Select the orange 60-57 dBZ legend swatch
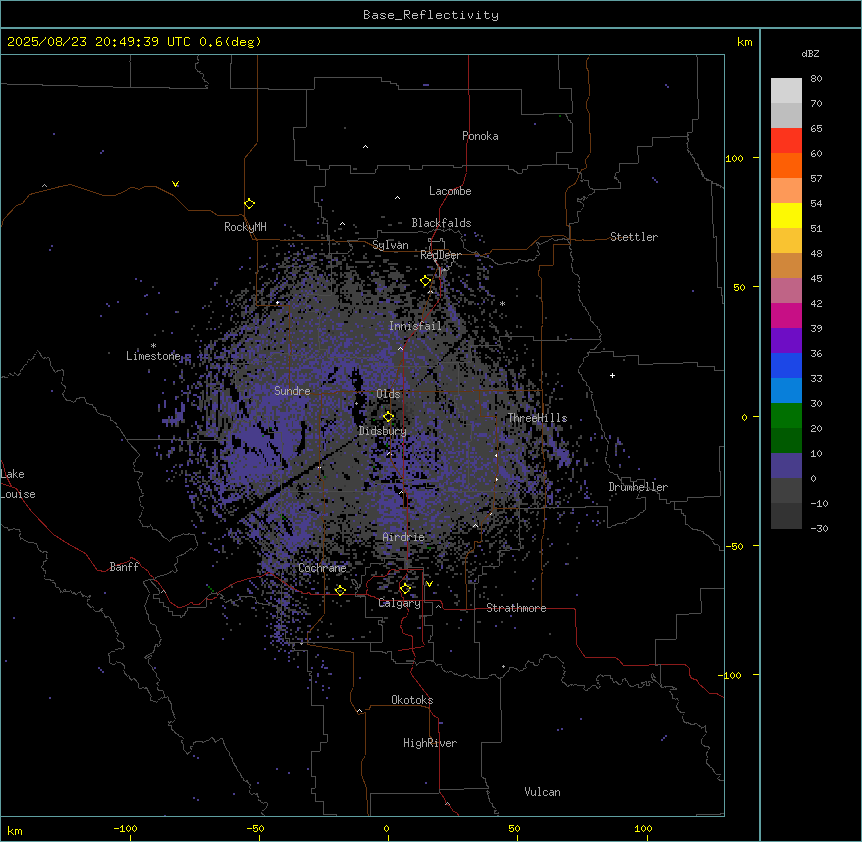Screen dimensions: 862x842 point(786,166)
